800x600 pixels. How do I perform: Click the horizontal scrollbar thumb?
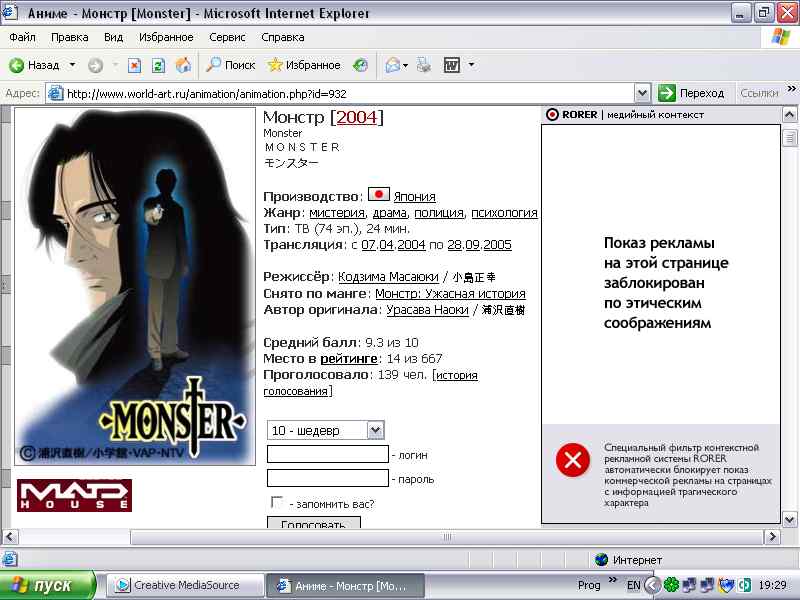tap(446, 537)
